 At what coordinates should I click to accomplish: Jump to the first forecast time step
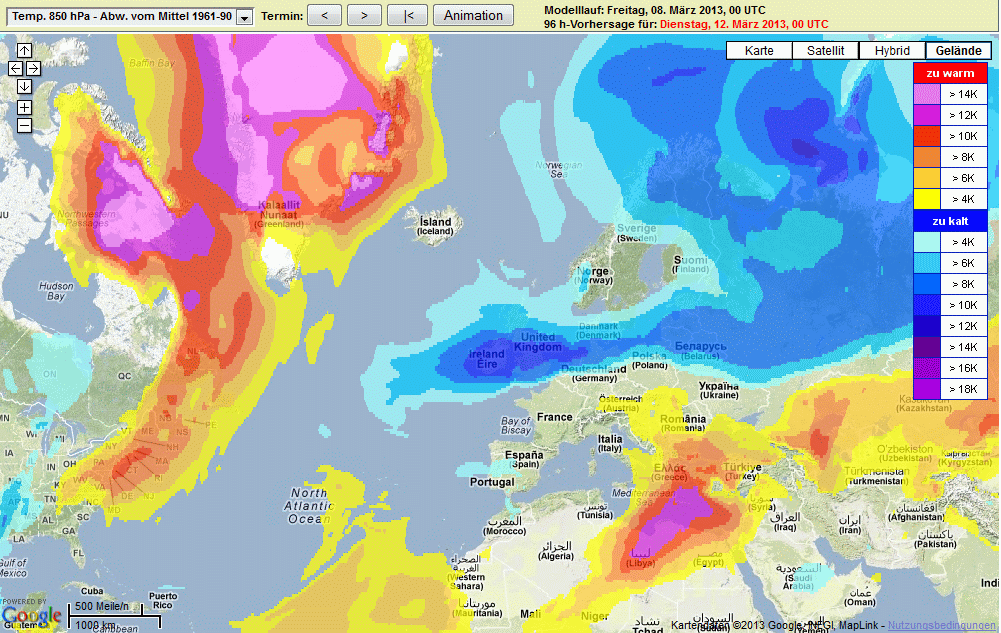click(x=407, y=15)
